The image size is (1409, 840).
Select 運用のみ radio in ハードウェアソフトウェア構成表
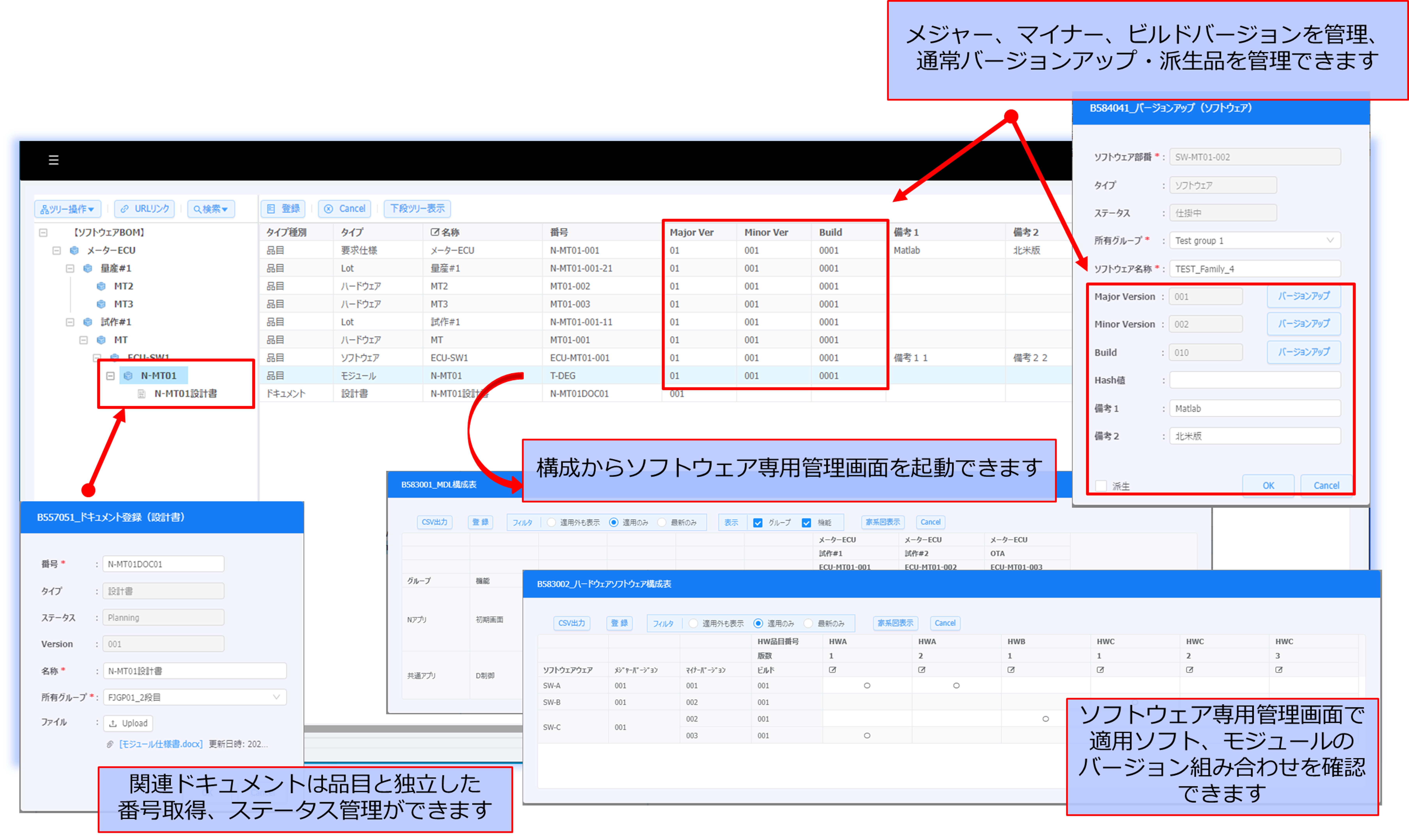[759, 623]
